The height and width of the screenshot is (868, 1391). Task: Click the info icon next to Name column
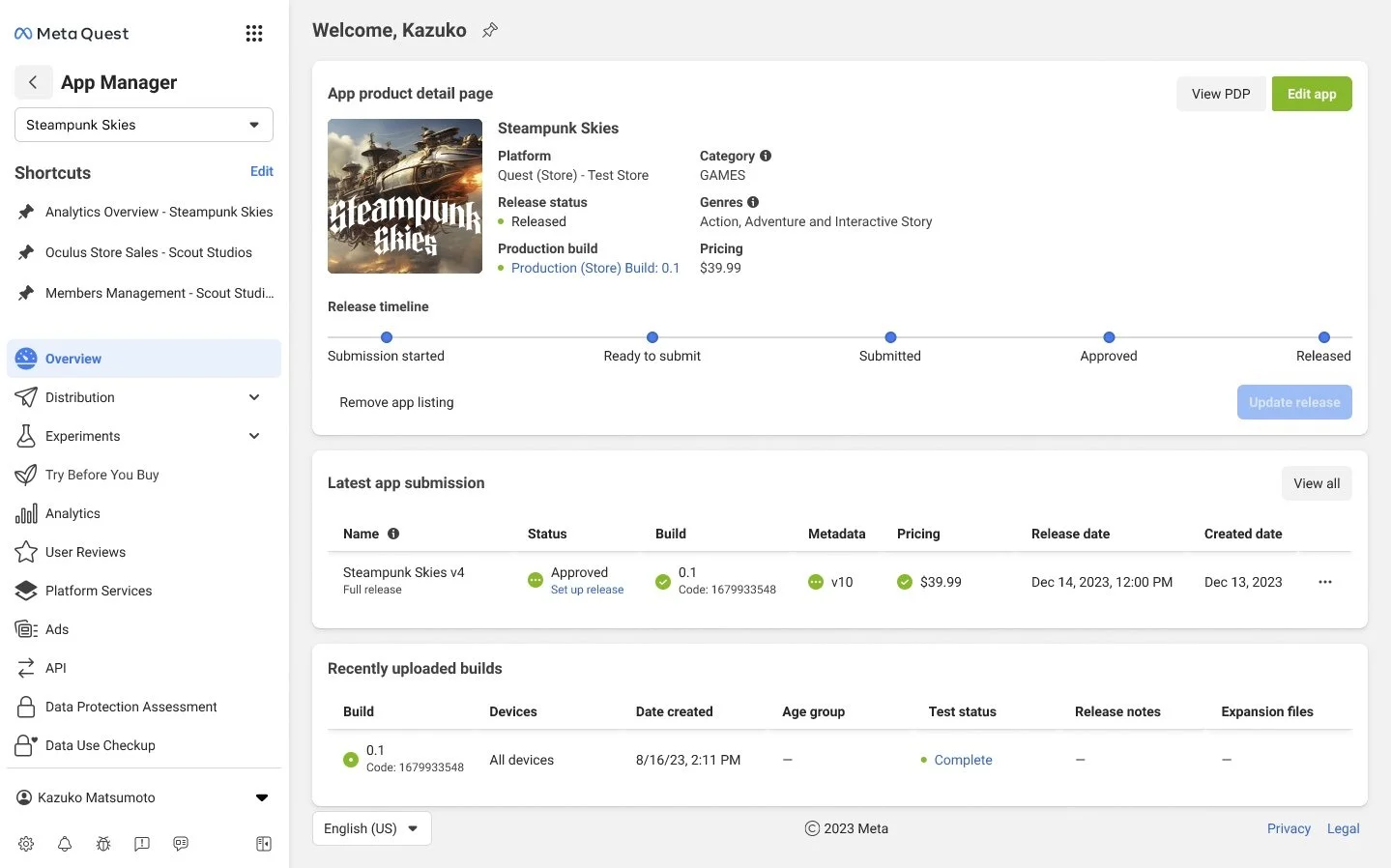pyautogui.click(x=393, y=534)
